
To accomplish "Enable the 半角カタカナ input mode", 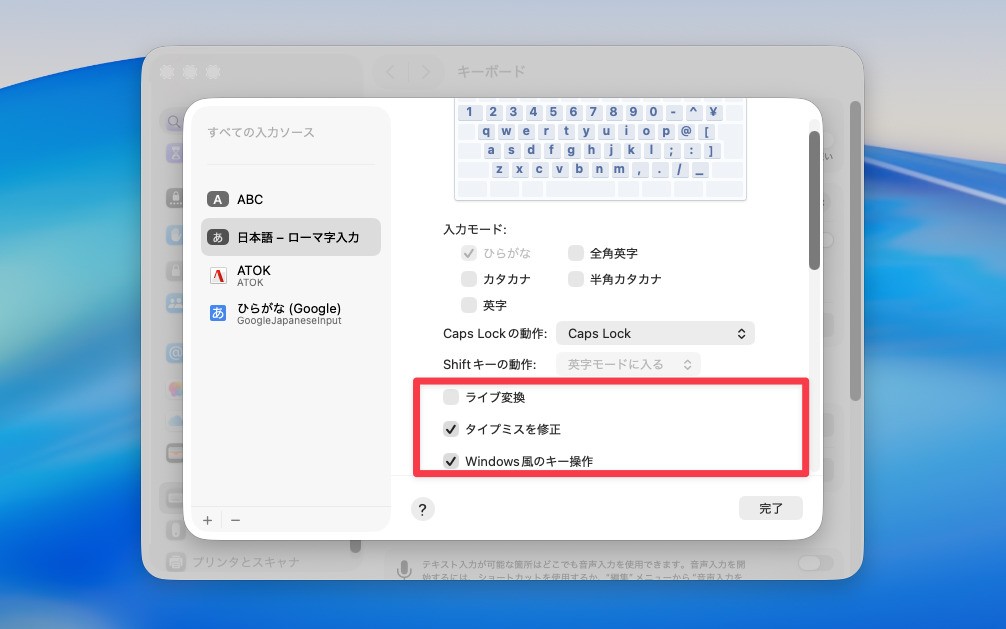I will click(x=575, y=279).
